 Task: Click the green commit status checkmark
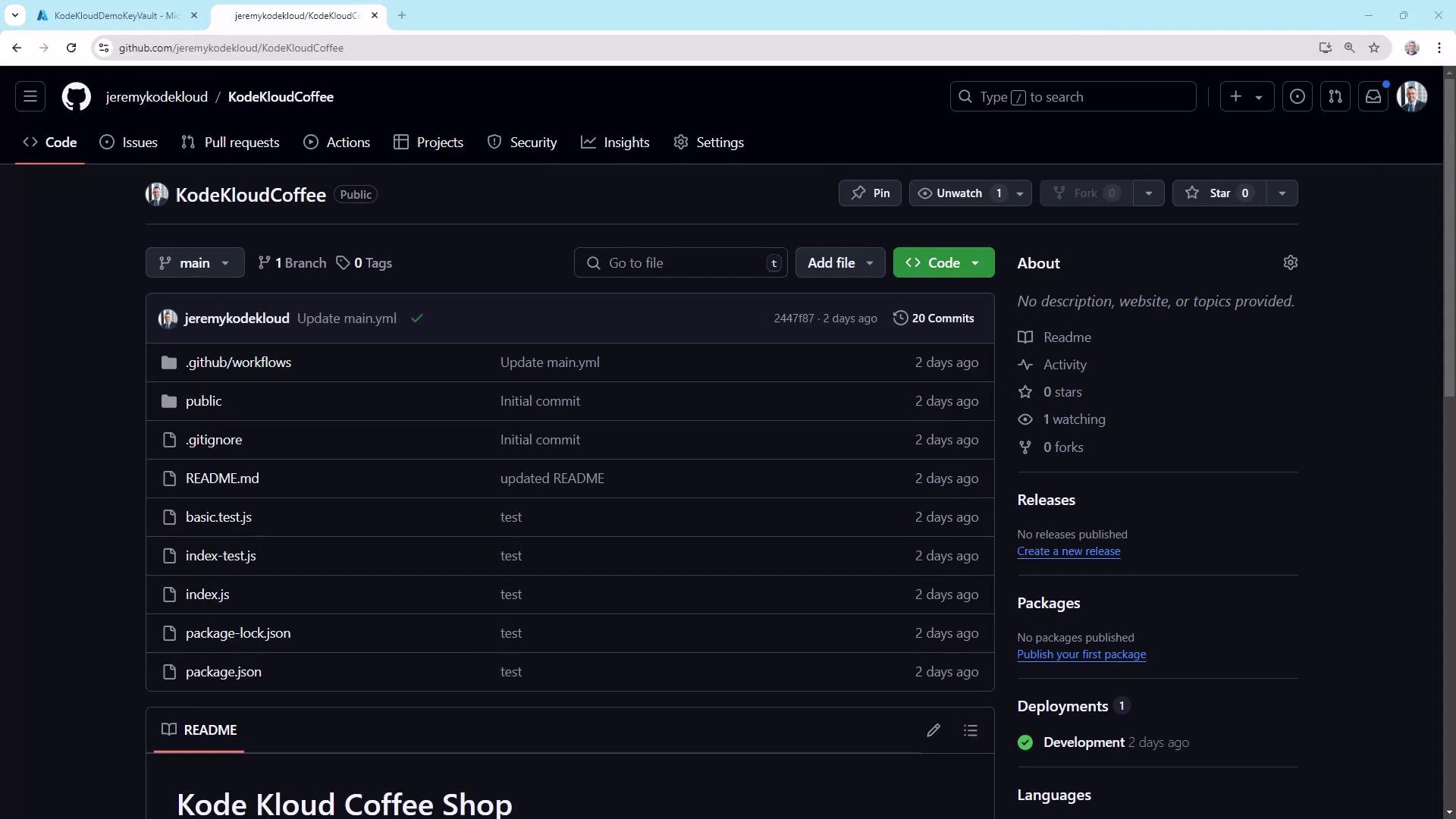[x=417, y=318]
